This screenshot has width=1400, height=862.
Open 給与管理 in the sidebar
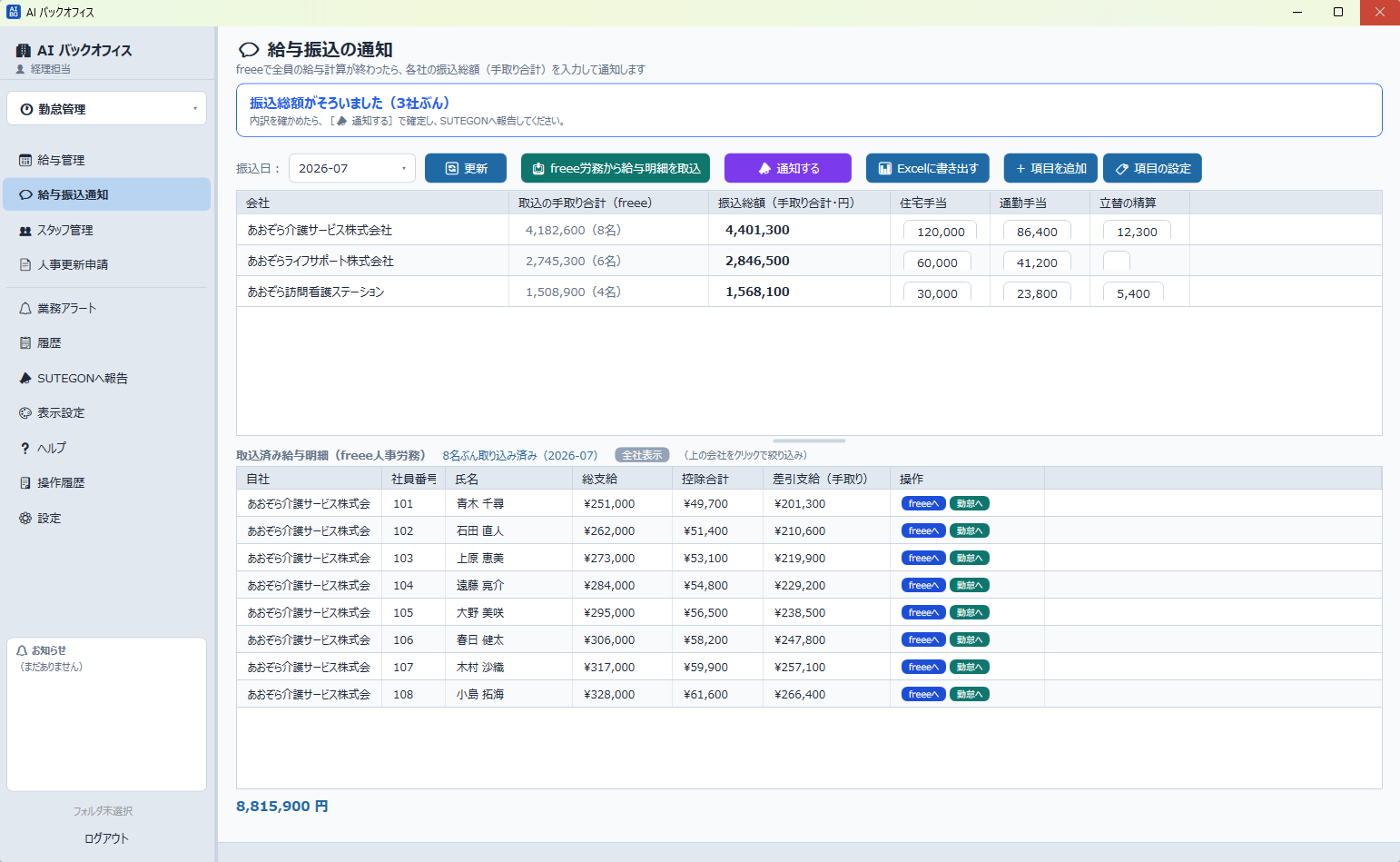[x=107, y=160]
